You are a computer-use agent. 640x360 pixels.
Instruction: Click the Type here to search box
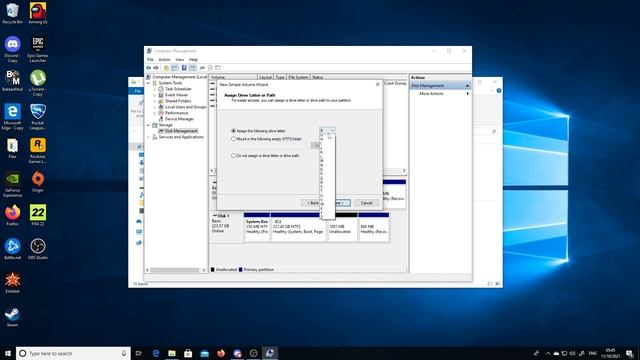coord(73,353)
